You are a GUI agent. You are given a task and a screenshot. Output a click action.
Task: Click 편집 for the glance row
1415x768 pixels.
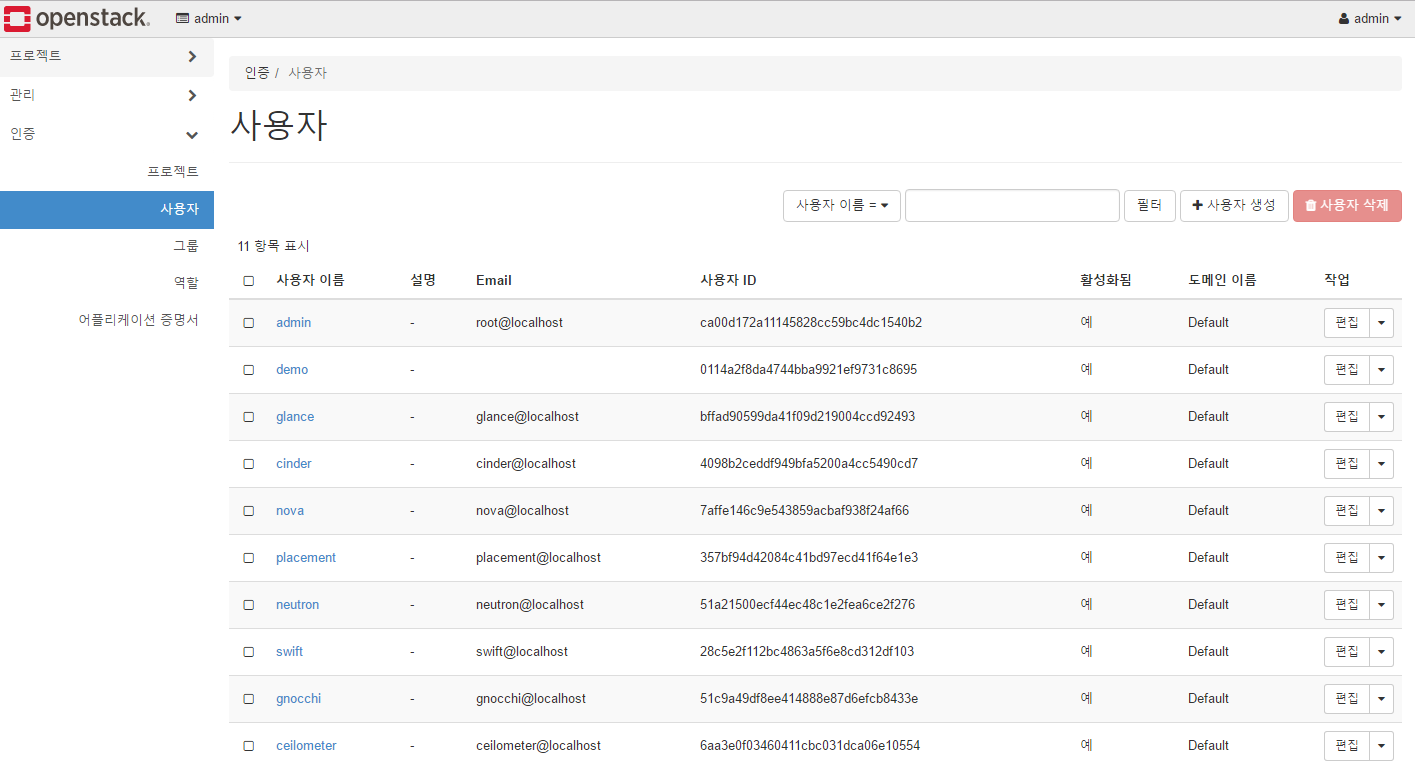point(1346,417)
